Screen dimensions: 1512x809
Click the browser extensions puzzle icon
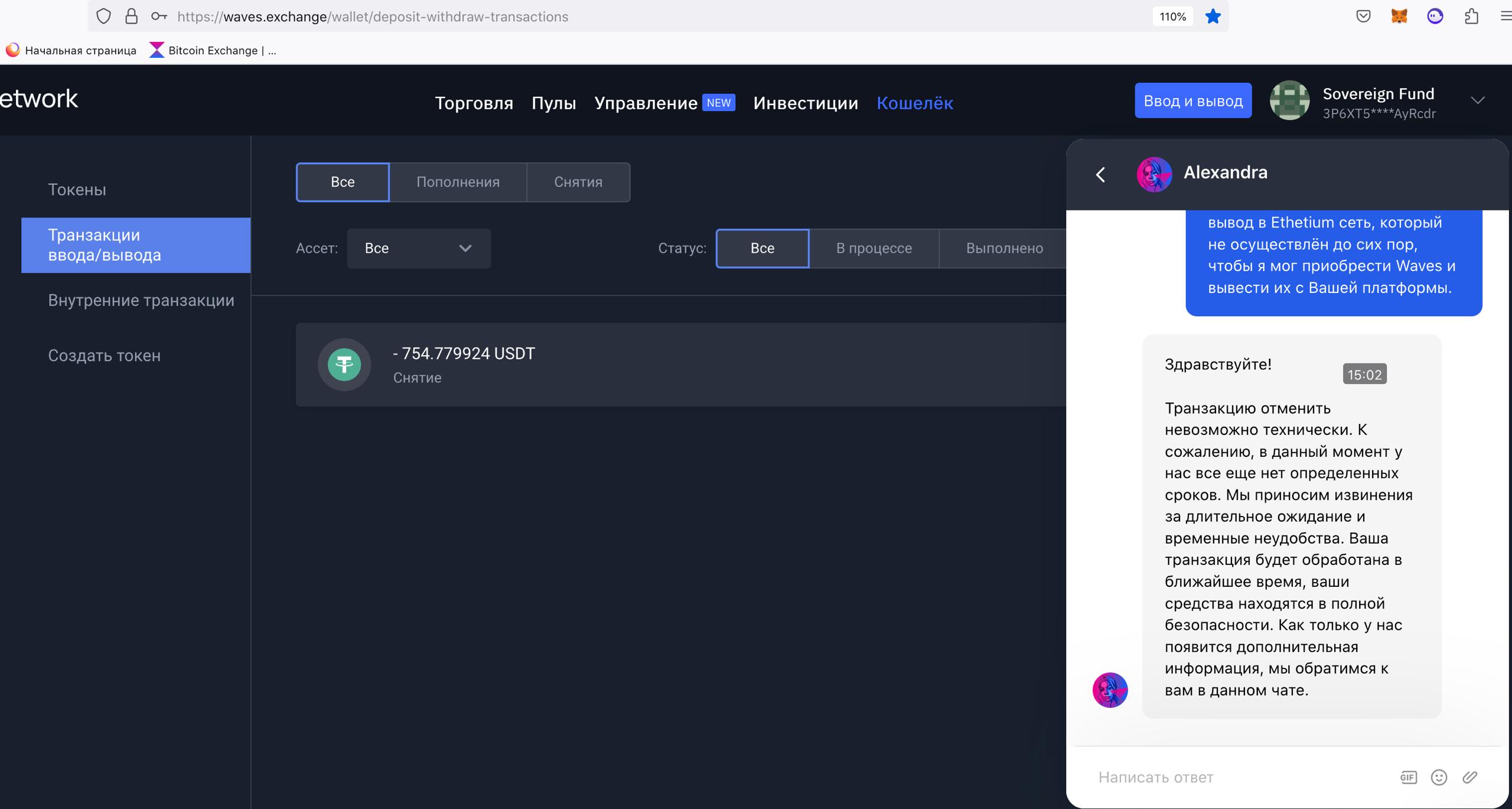point(1471,17)
